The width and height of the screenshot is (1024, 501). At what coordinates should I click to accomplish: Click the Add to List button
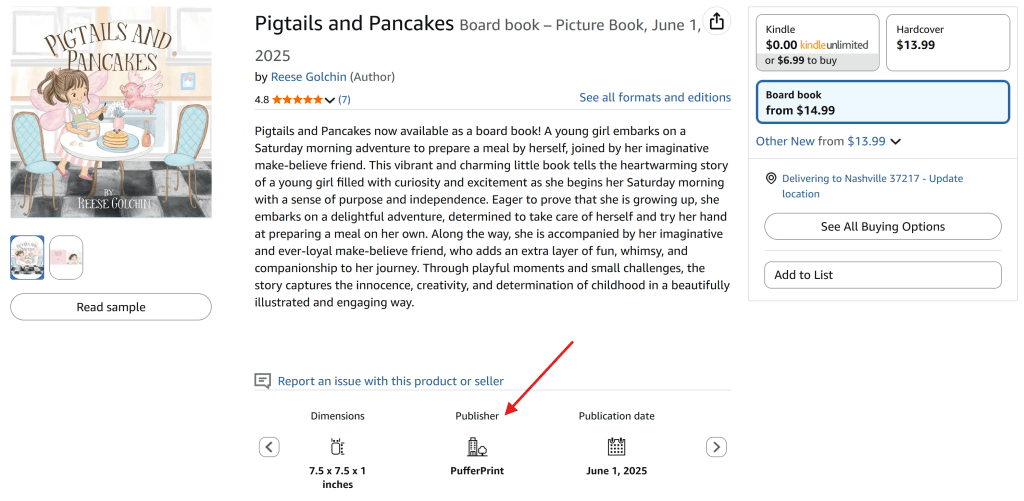[x=882, y=275]
